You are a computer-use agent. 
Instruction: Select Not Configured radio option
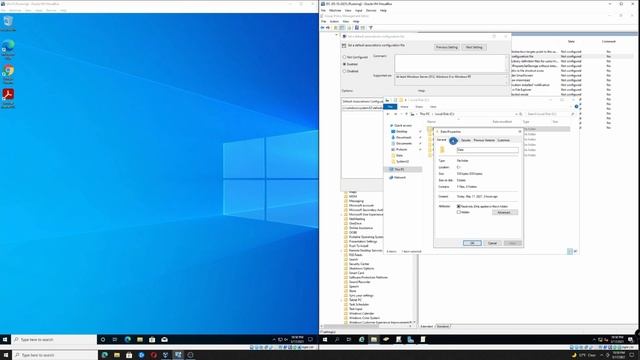pyautogui.click(x=344, y=57)
